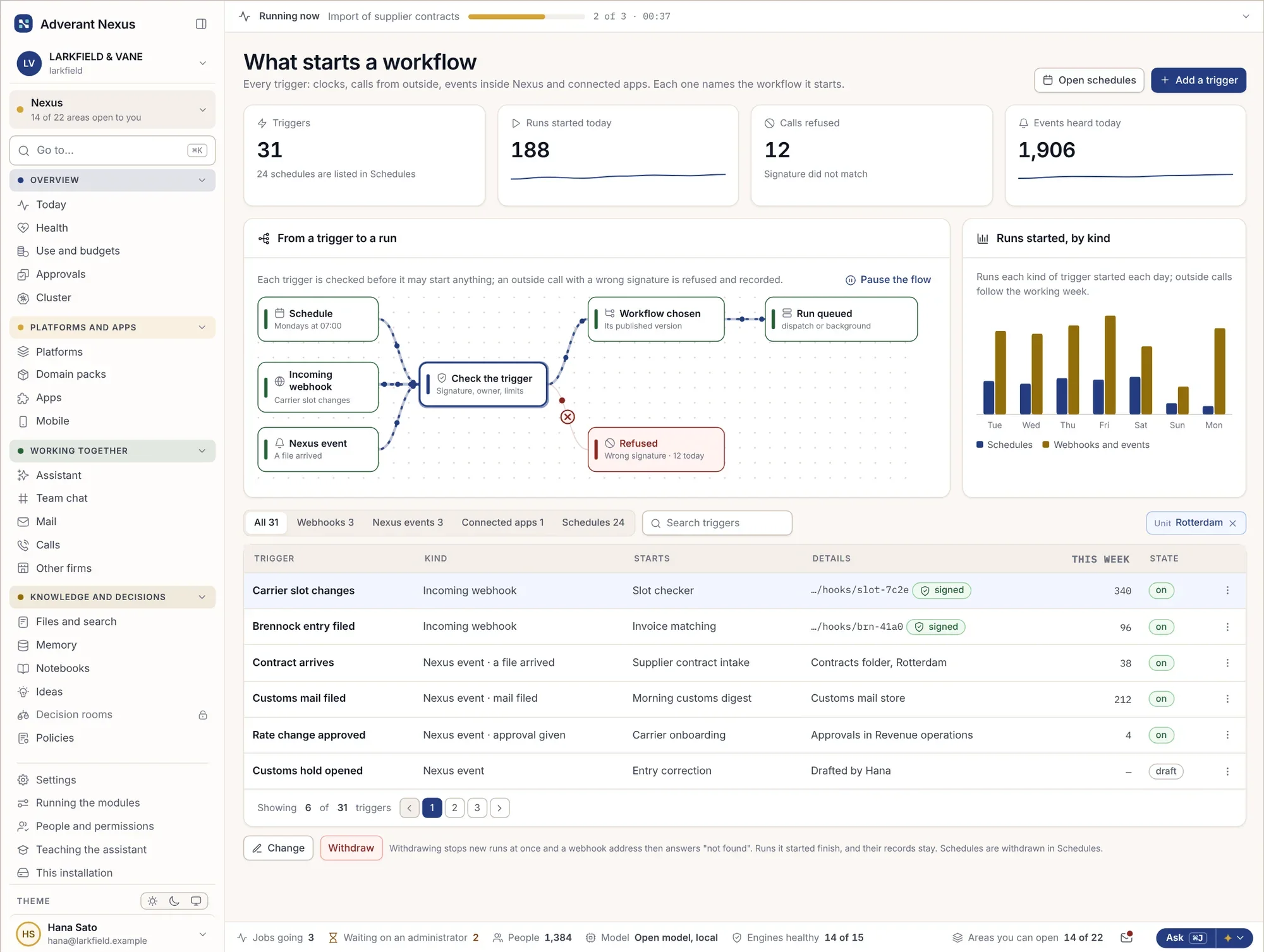Open row menu for Customs hold opened
1264x952 pixels.
(1227, 771)
